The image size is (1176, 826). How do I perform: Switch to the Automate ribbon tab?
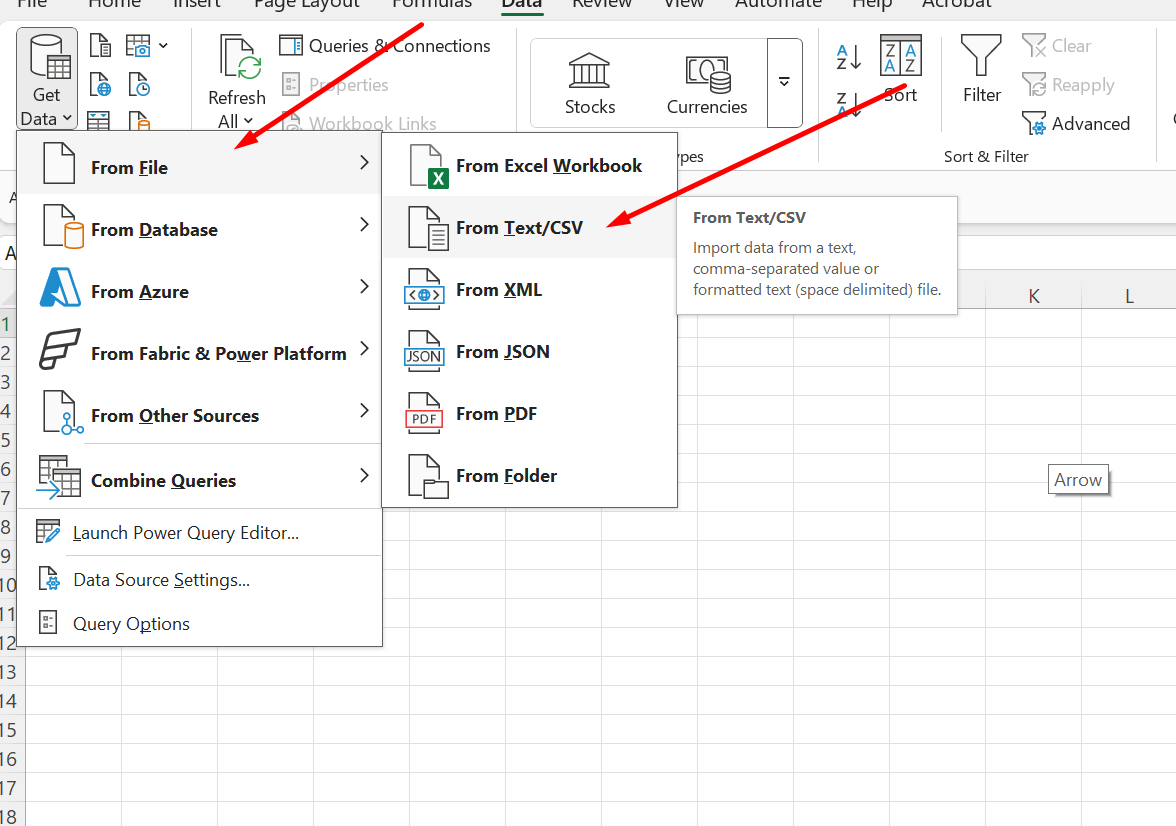778,4
